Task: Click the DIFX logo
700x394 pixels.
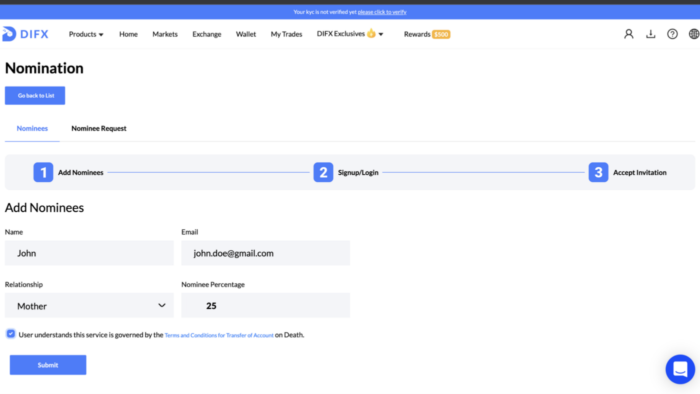Action: pos(25,34)
